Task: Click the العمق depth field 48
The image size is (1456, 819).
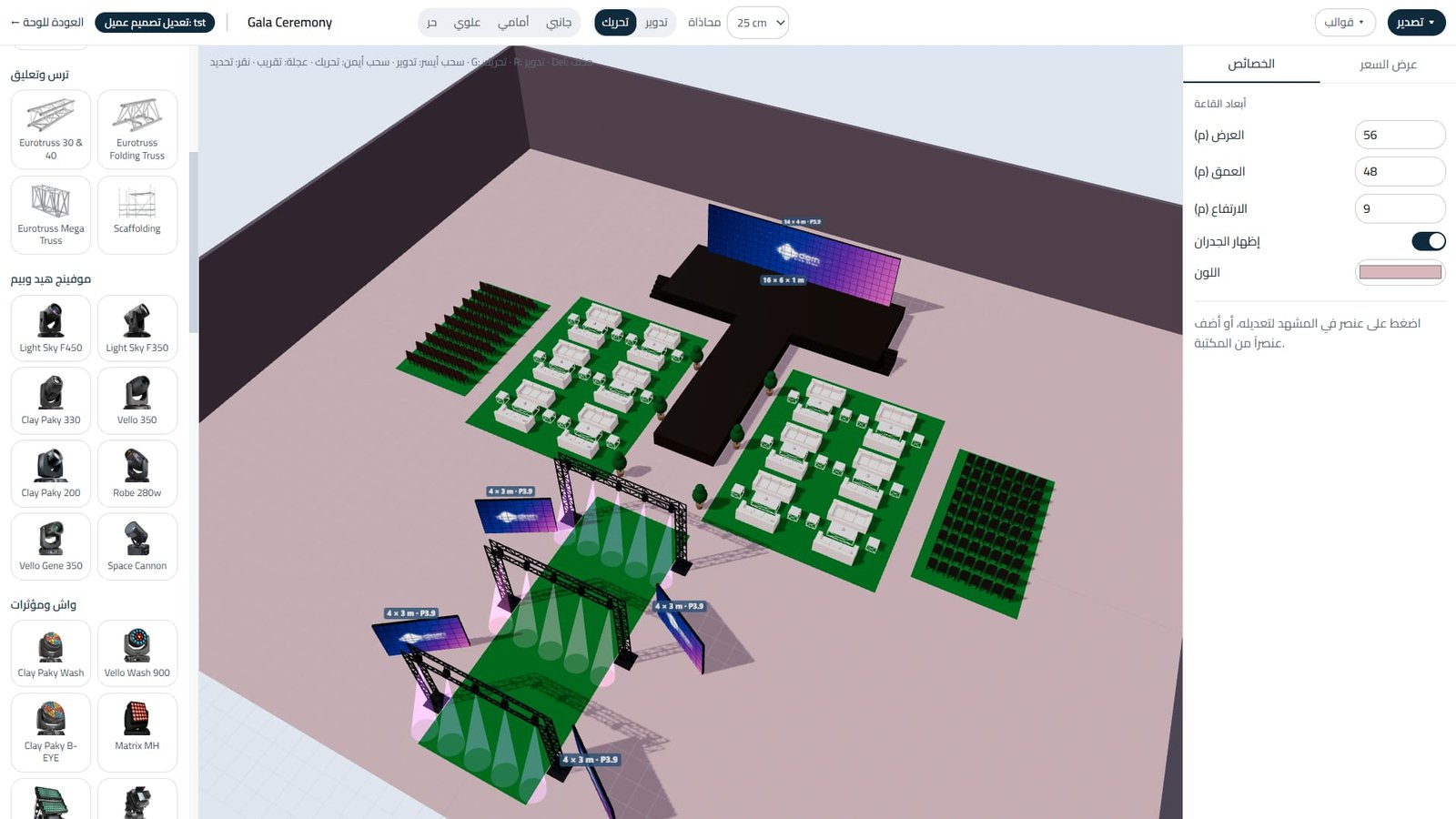Action: 1400,171
